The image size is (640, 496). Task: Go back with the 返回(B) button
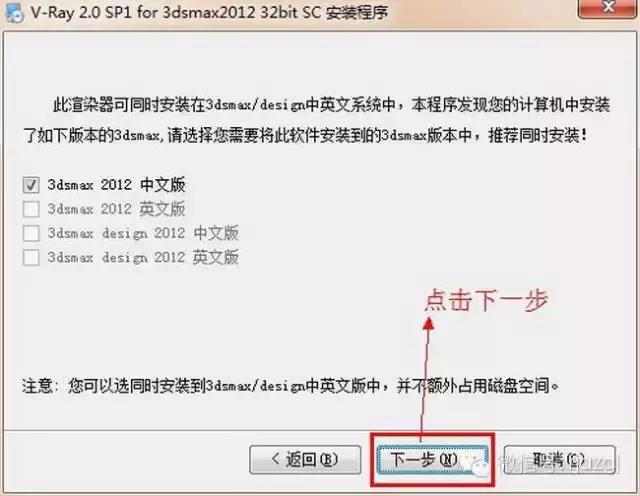305,460
